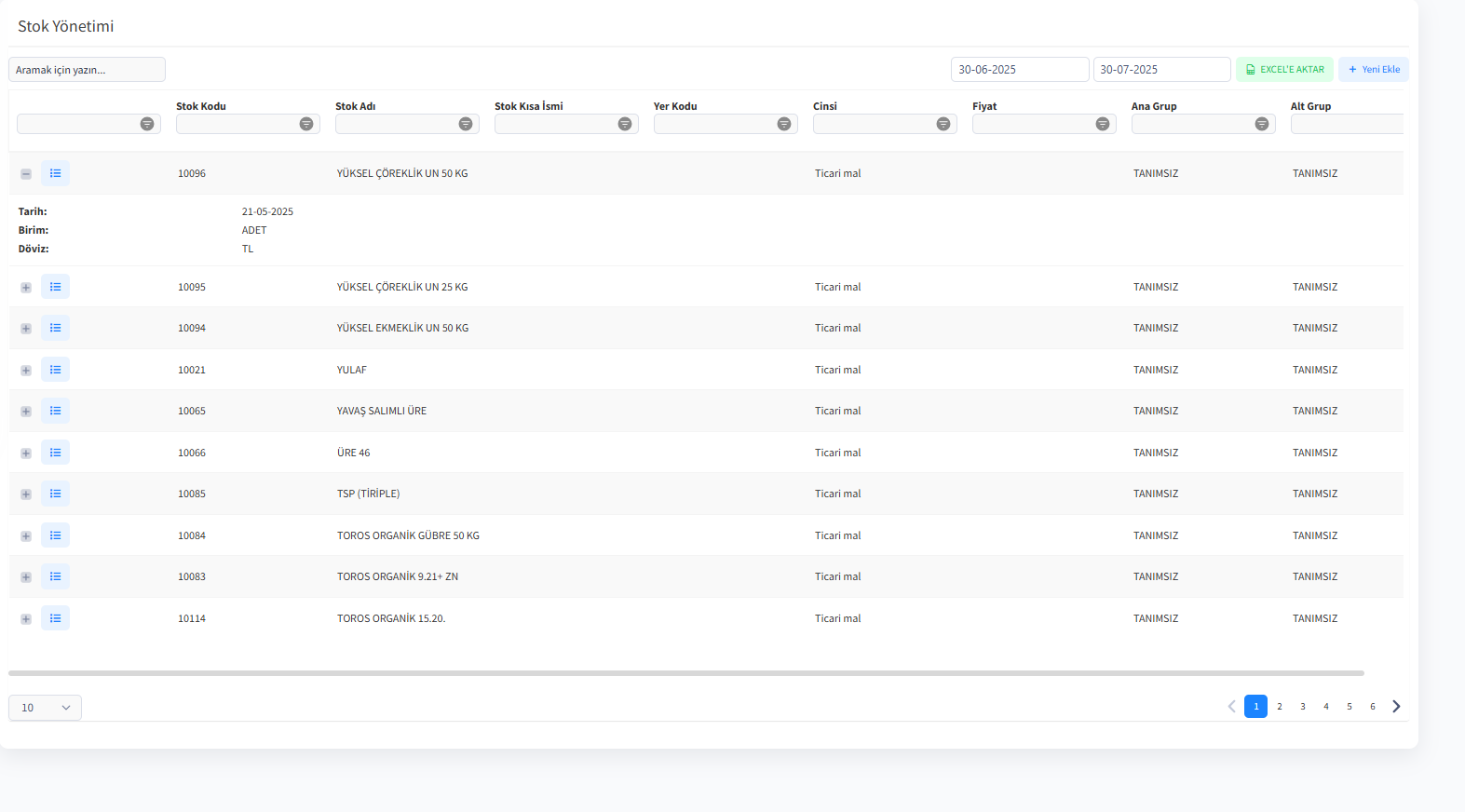Sort by the Stok Kodu column header
Image resolution: width=1465 pixels, height=812 pixels.
click(x=201, y=106)
